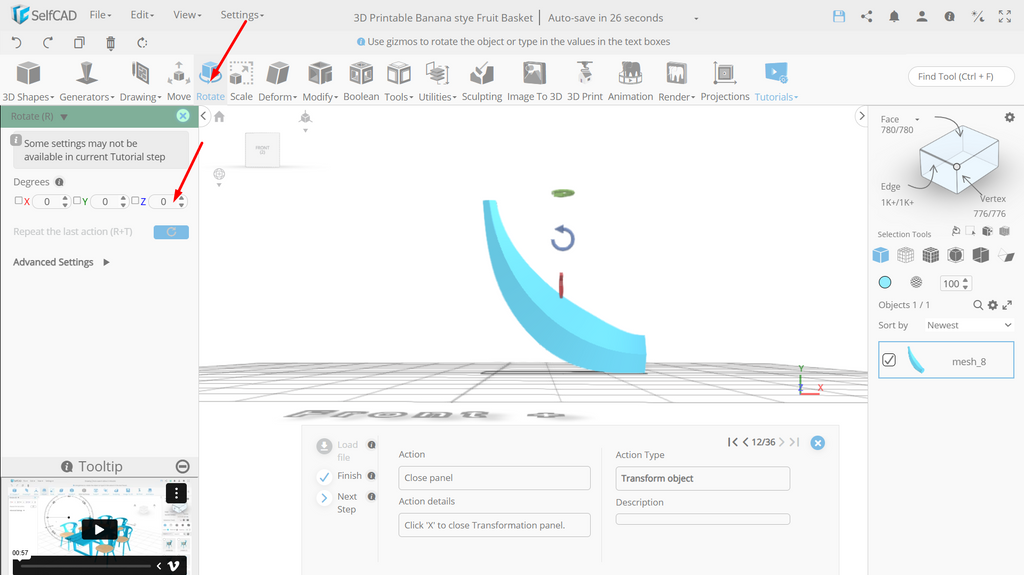
Task: Open the File menu
Action: pyautogui.click(x=101, y=14)
